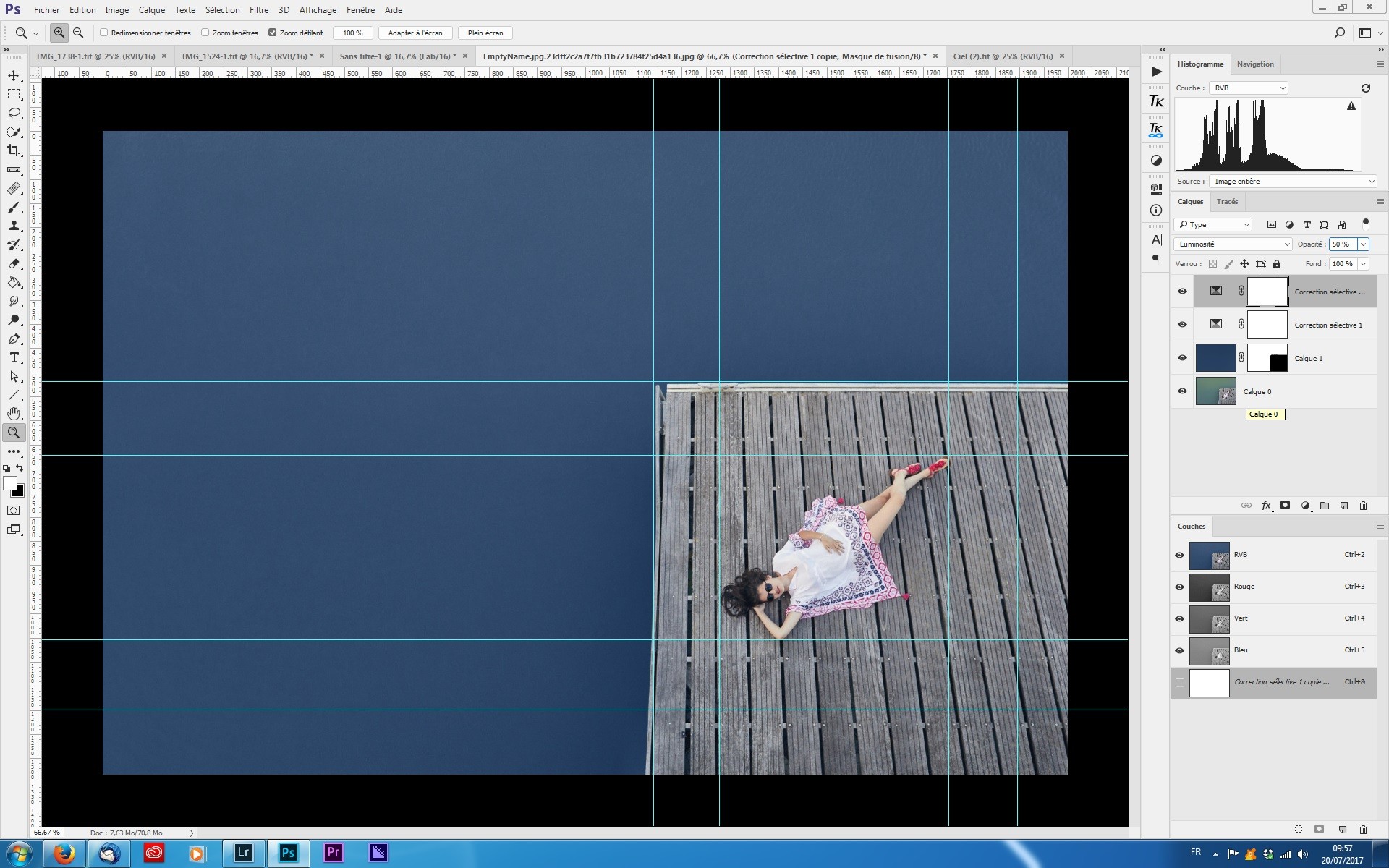This screenshot has width=1389, height=868.
Task: Select the Lasso tool
Action: tap(14, 113)
